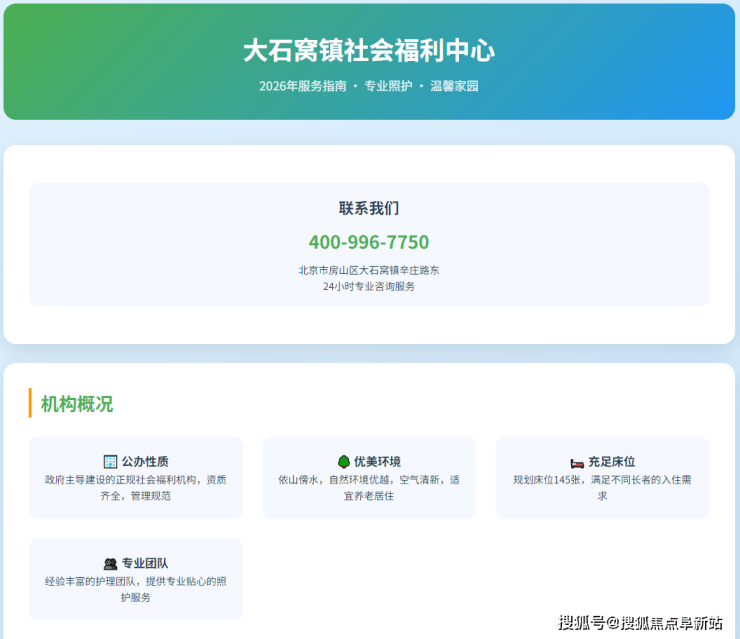Viewport: 740px width, 639px height.
Task: Click the page title 大石窝镇社会福利中心
Action: click(369, 51)
